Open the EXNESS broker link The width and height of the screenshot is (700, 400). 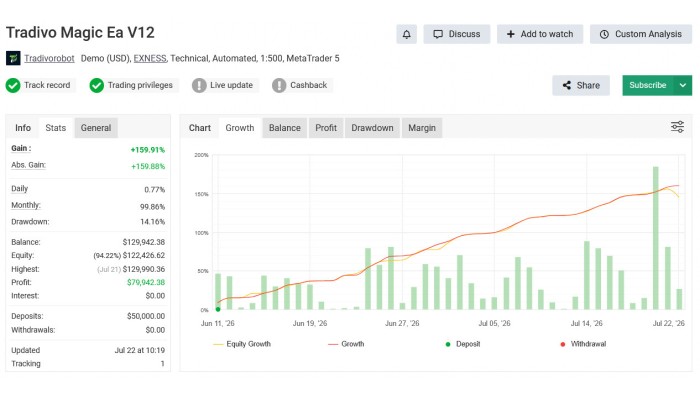point(150,58)
